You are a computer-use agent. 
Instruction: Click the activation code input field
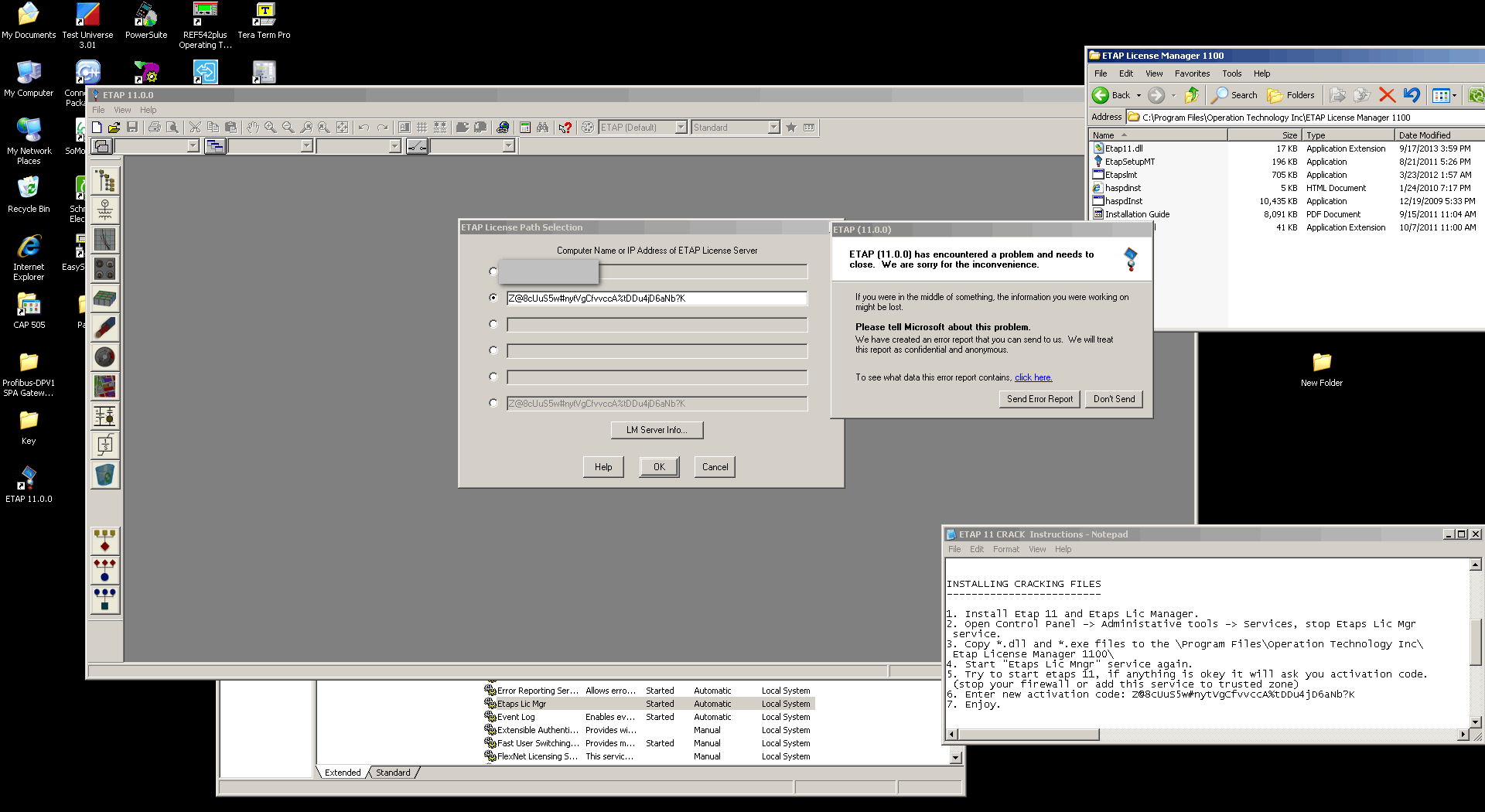coord(657,299)
